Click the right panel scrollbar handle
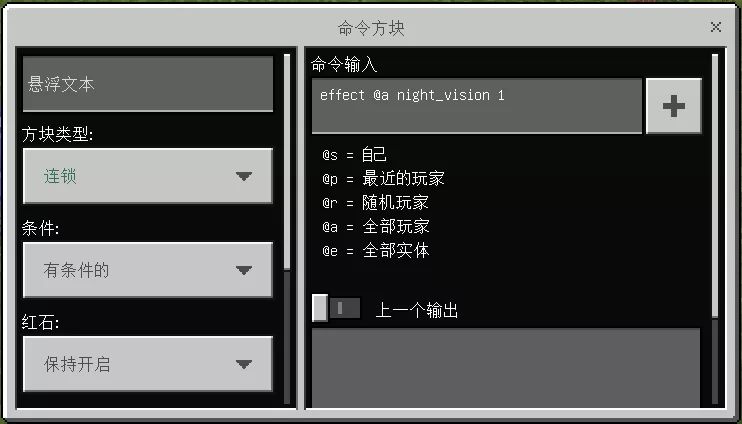 click(715, 186)
